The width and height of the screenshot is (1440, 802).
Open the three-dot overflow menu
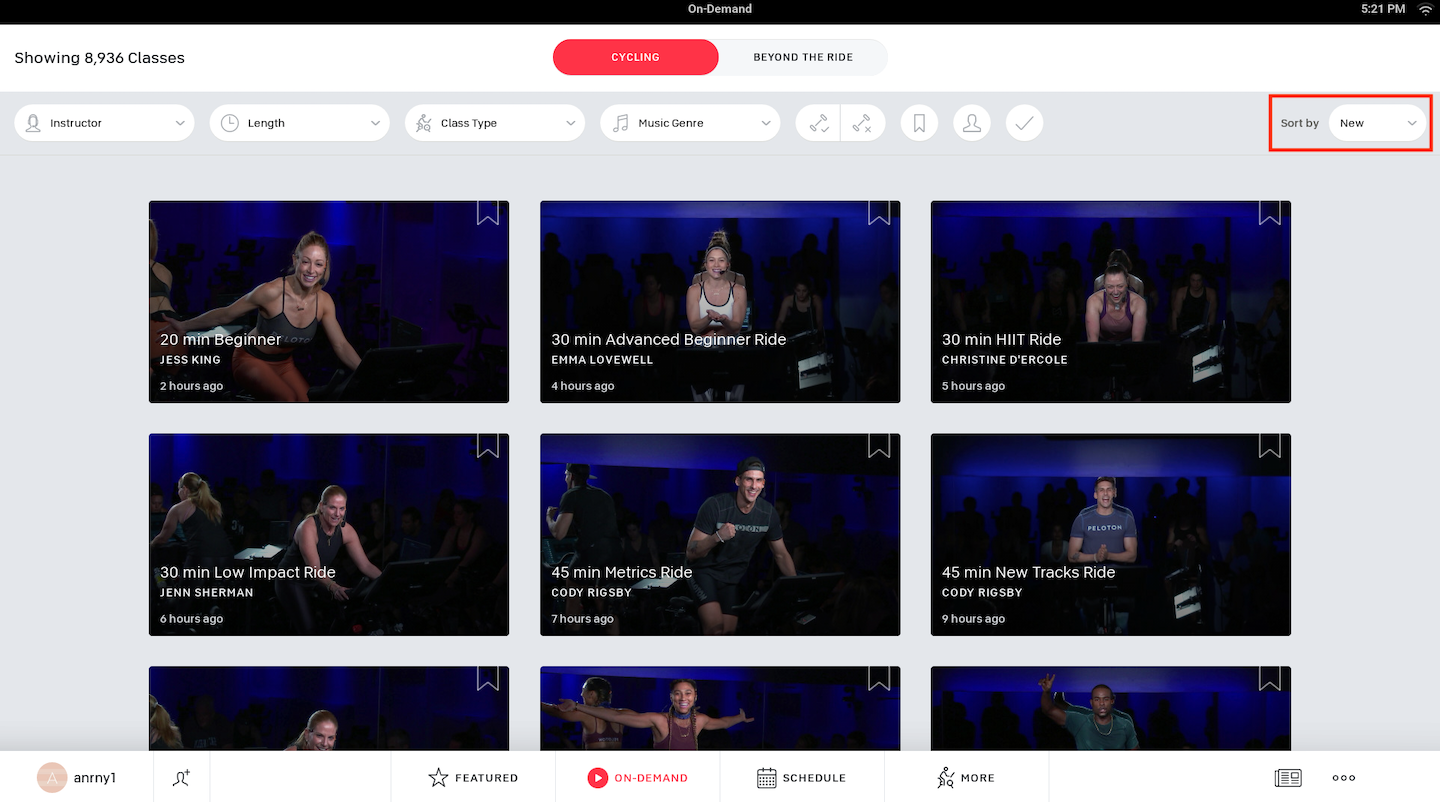point(1344,778)
